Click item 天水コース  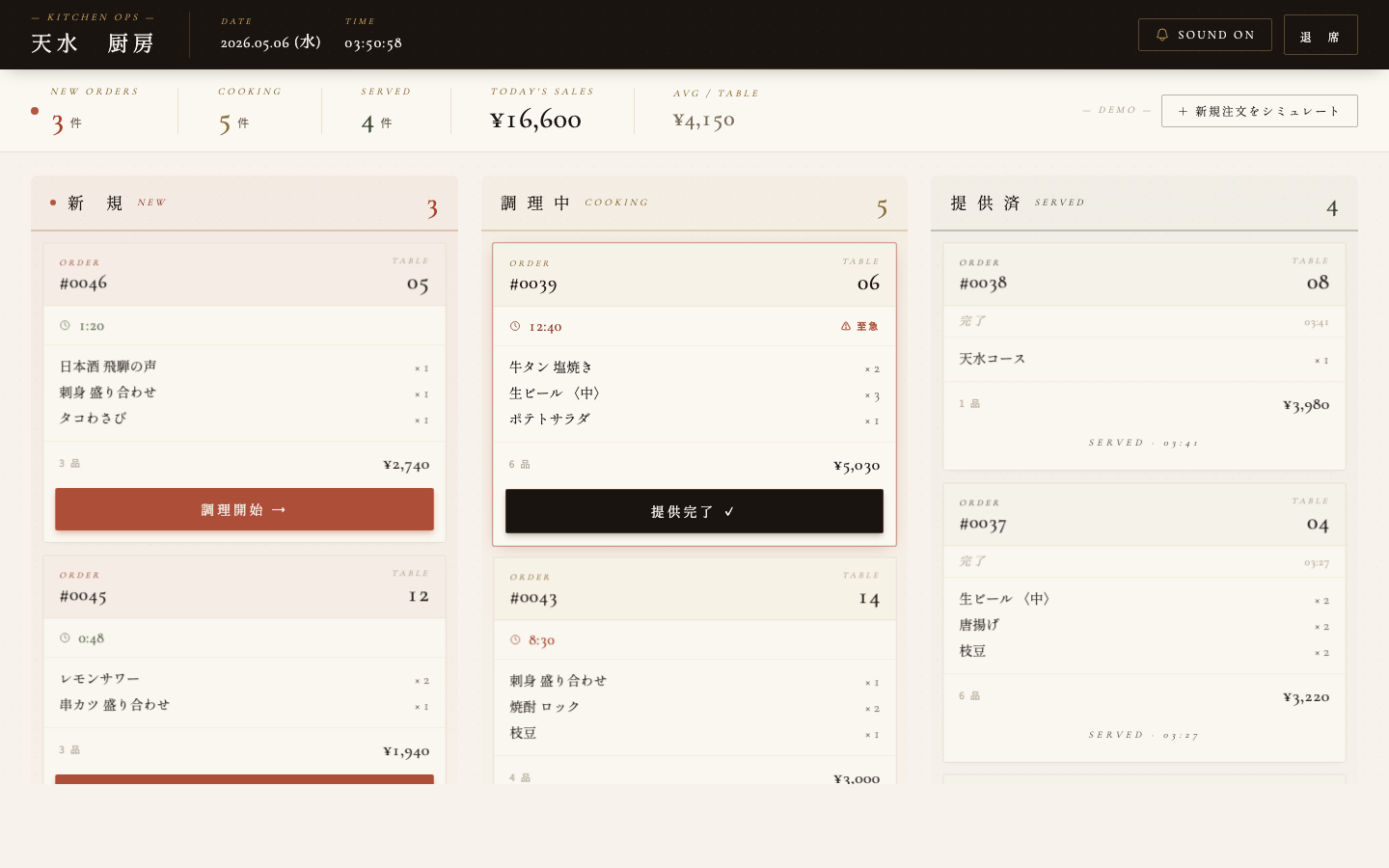(x=993, y=359)
